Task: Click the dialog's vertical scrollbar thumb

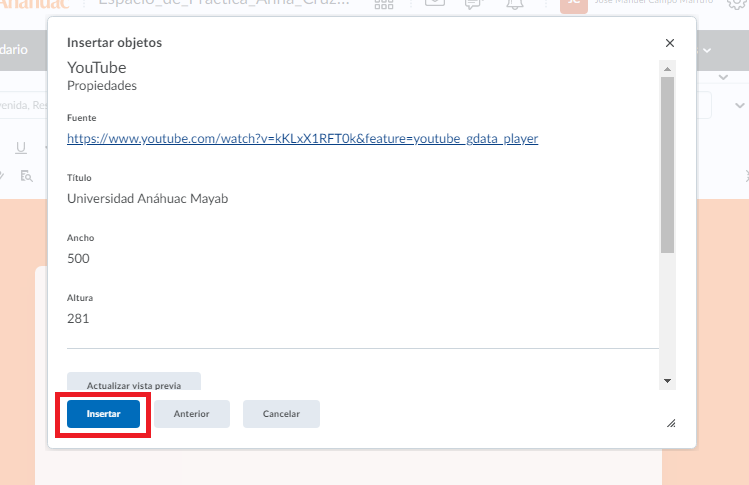Action: pos(667,165)
